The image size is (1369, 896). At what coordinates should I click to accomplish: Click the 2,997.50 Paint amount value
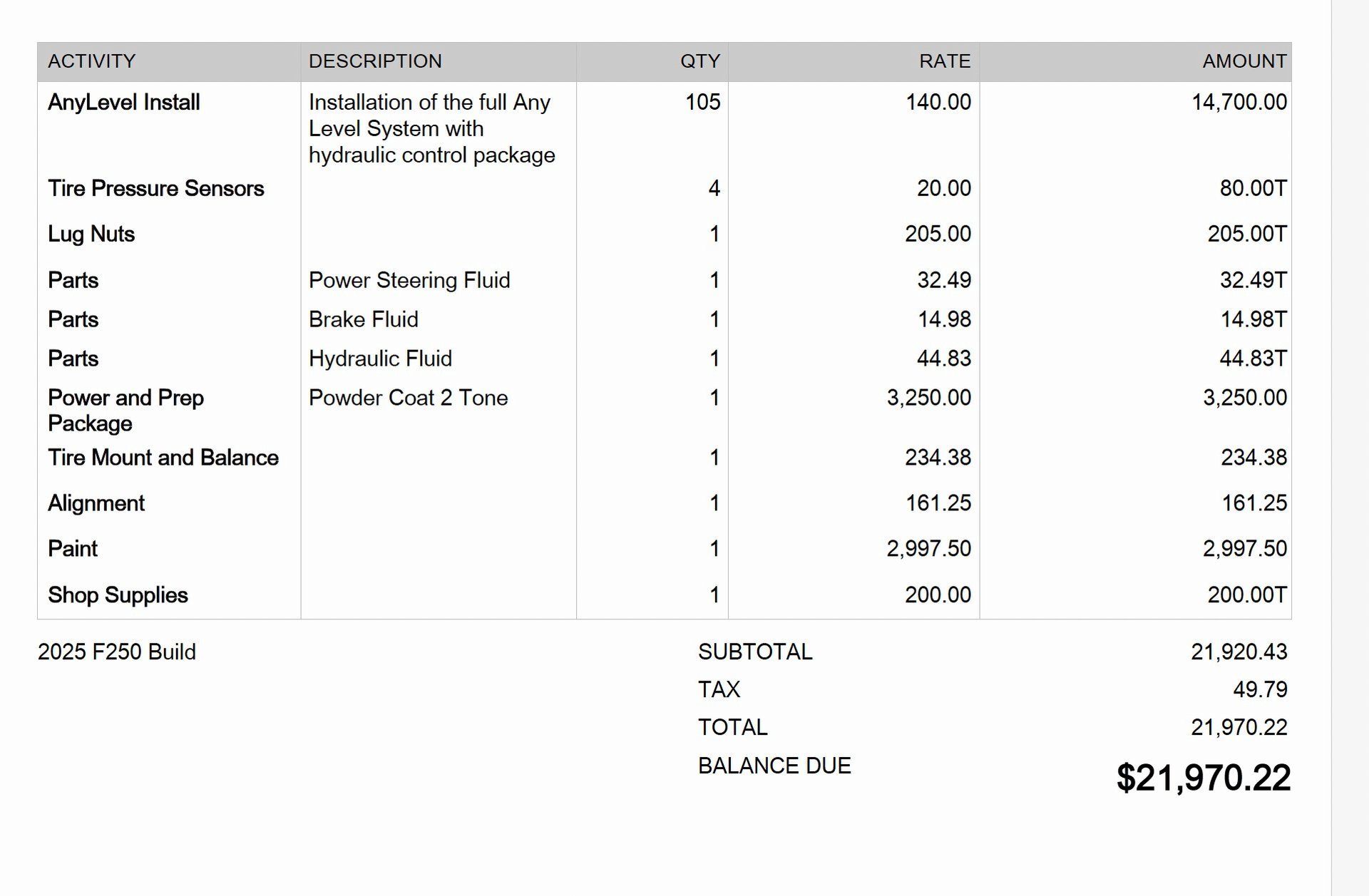click(1244, 549)
